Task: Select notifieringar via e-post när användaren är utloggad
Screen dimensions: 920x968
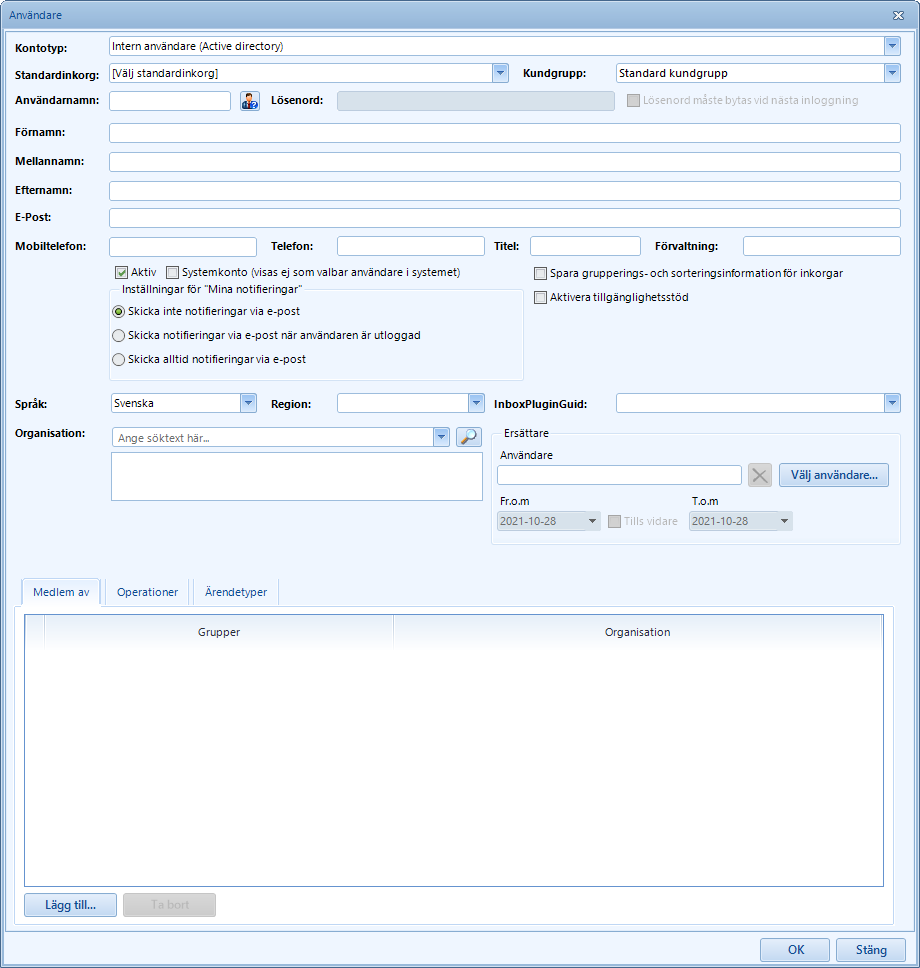Action: coord(119,336)
